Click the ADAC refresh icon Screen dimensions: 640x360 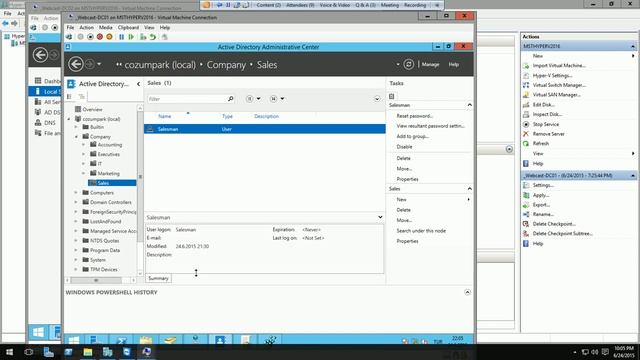(x=408, y=64)
